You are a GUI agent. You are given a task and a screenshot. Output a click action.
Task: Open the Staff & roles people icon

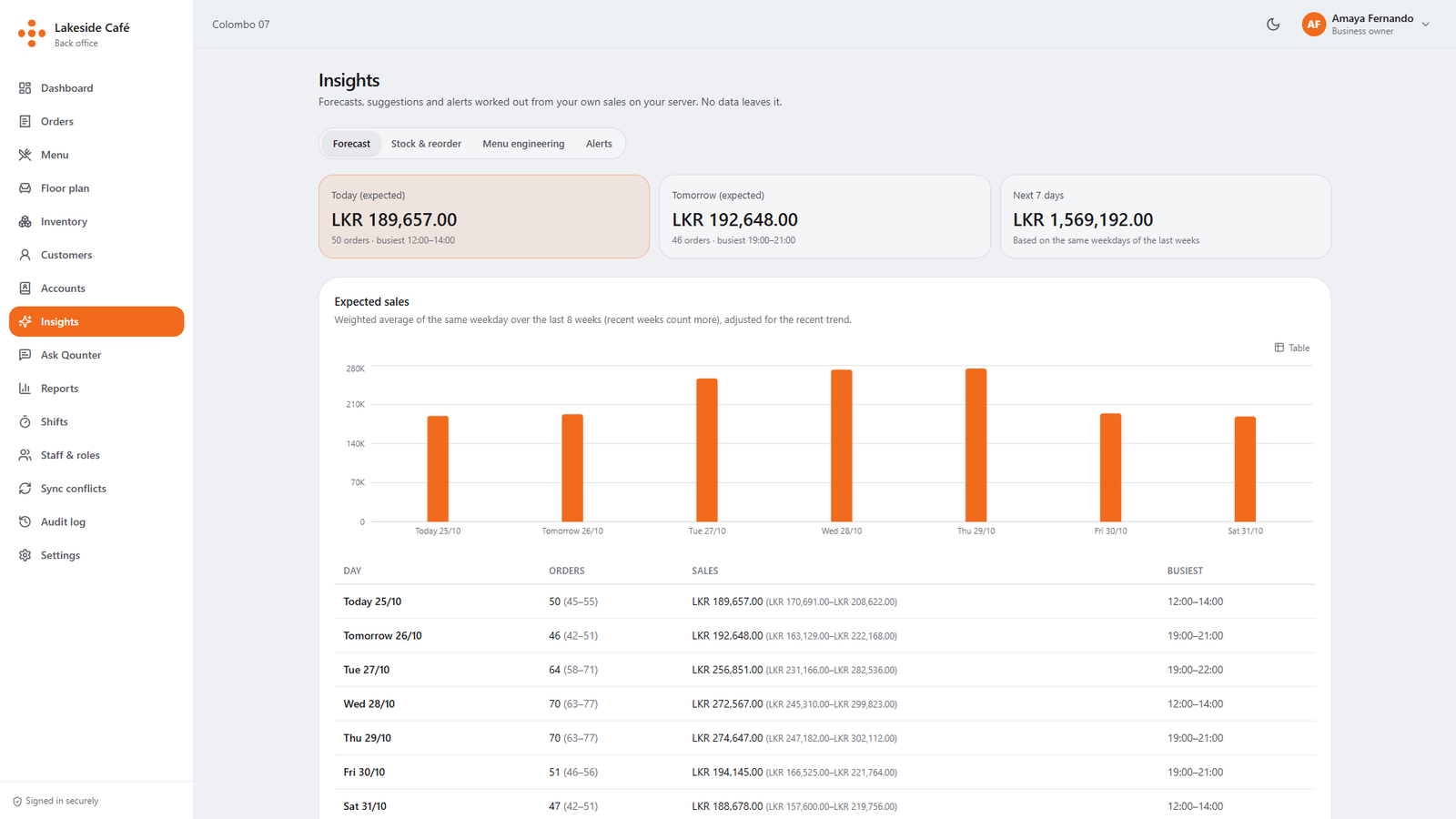coord(25,455)
